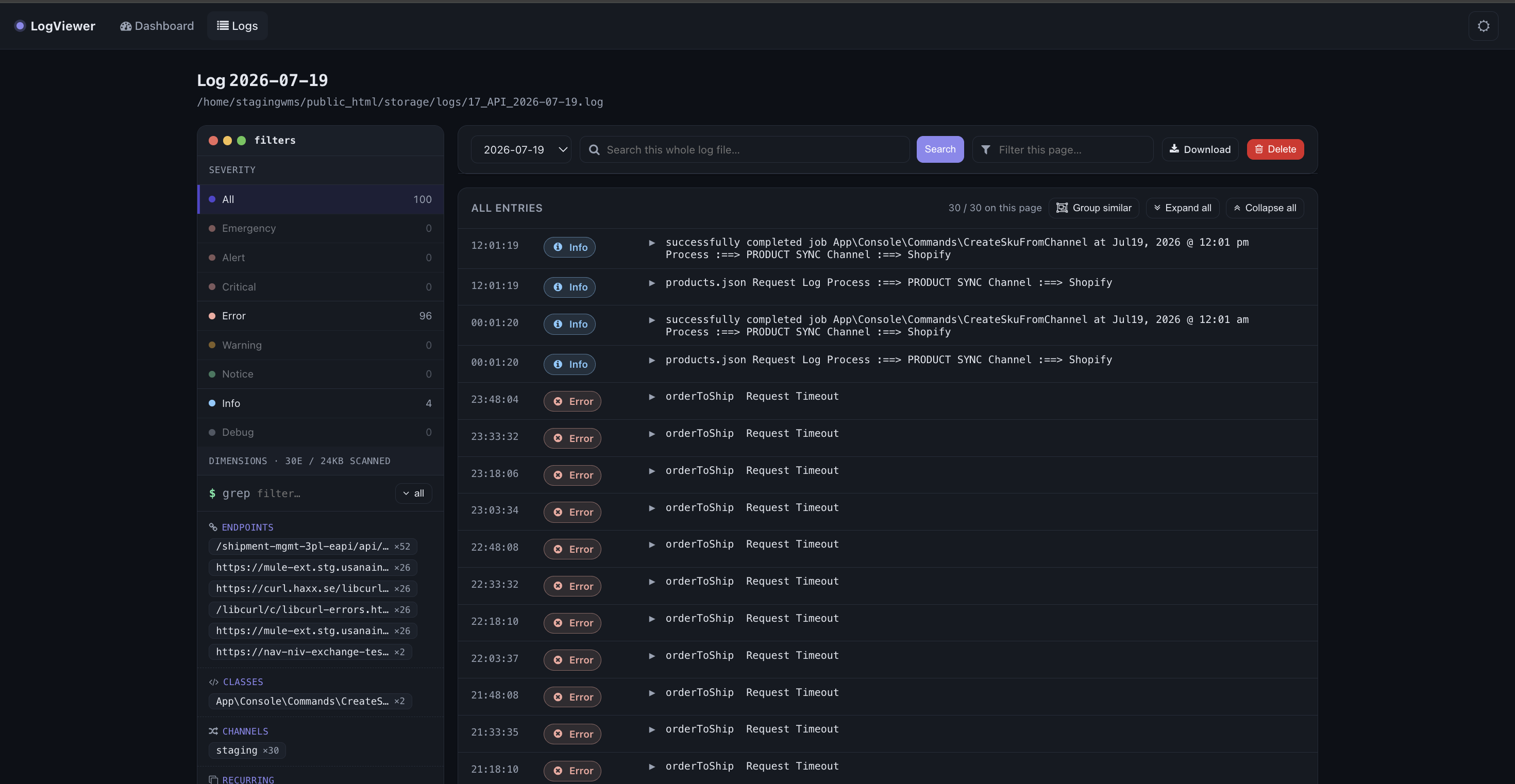
Task: Expand the 23:03:34 orderToShip entry
Action: pyautogui.click(x=652, y=508)
